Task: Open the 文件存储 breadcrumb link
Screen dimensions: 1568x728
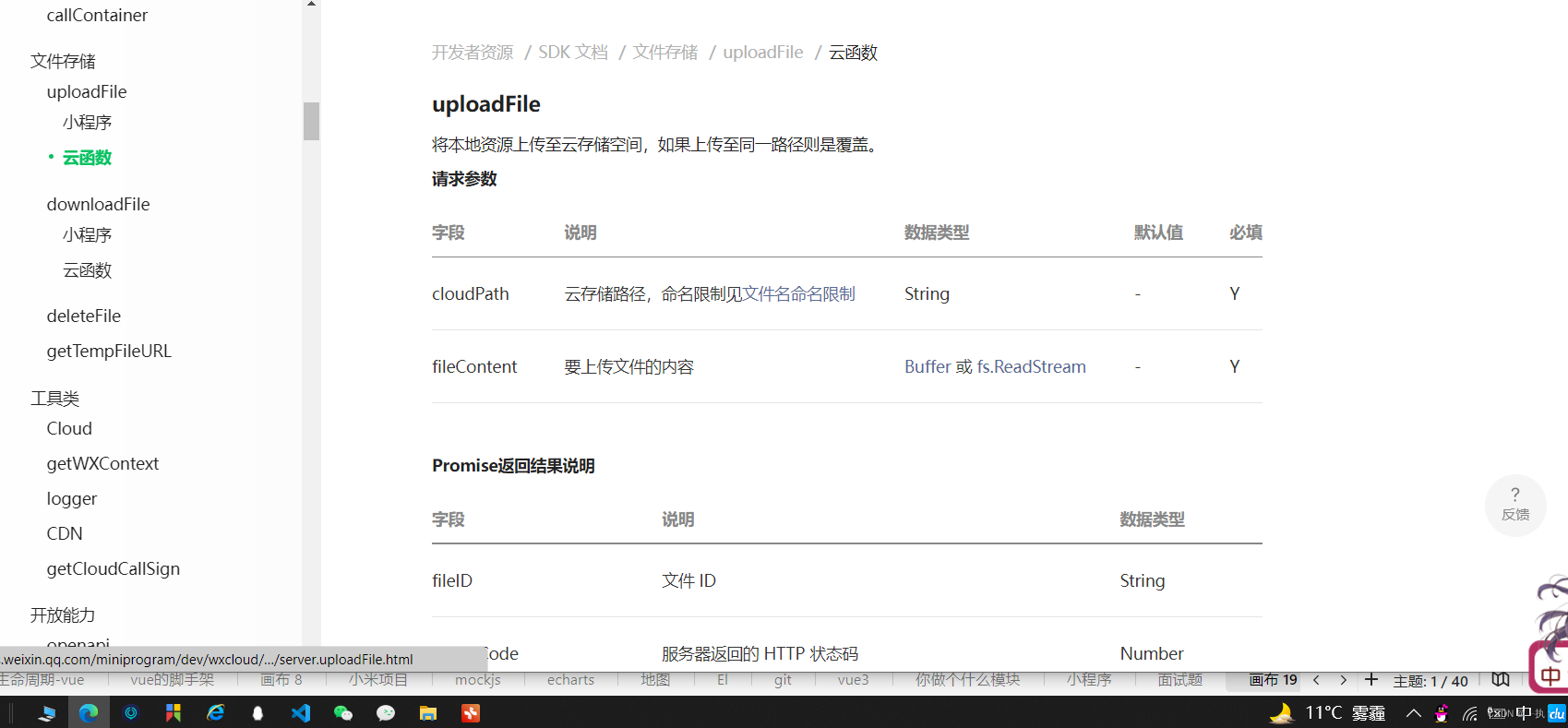Action: click(665, 53)
